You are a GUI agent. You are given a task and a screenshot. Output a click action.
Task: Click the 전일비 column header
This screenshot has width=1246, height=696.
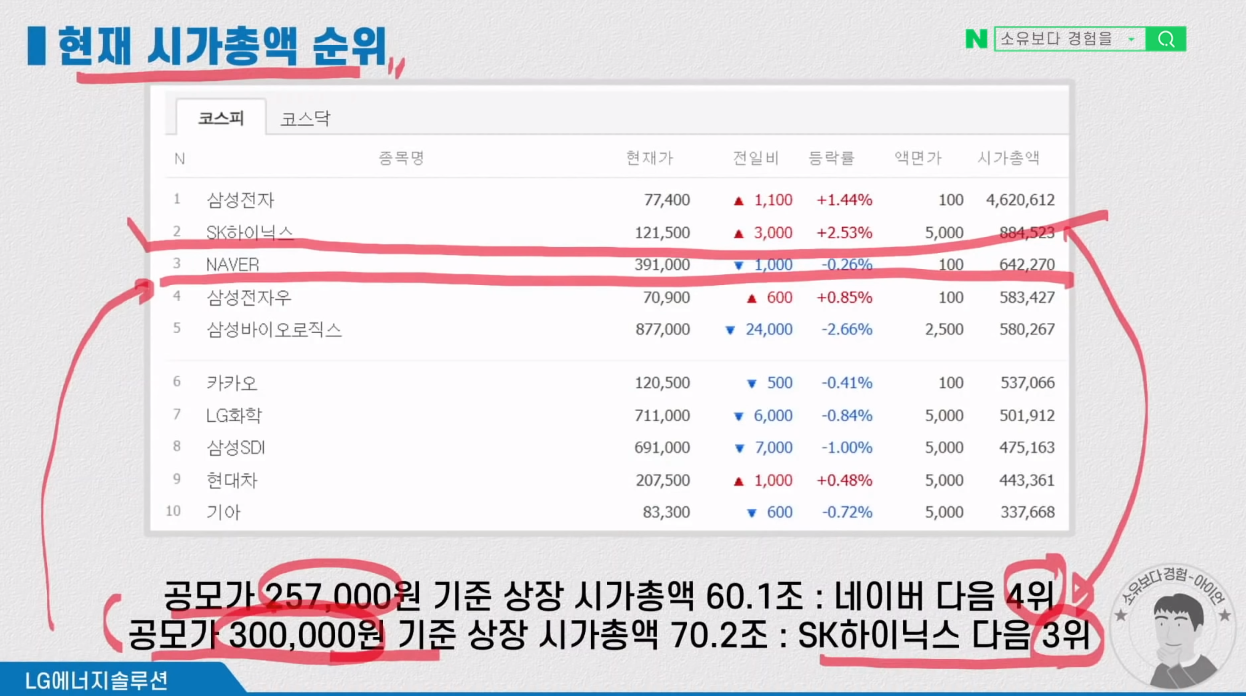click(756, 158)
